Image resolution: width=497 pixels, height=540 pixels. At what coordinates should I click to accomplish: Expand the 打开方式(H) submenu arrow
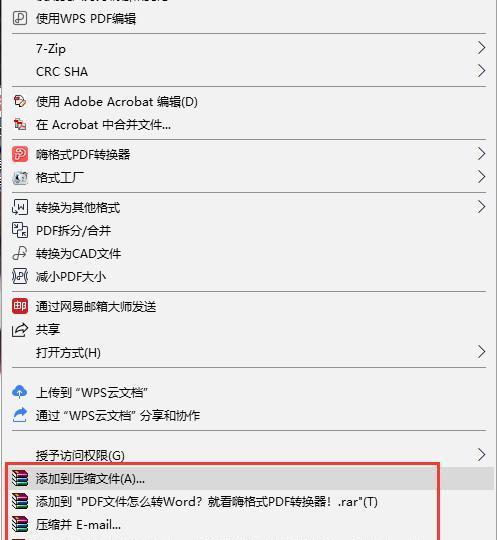pyautogui.click(x=481, y=352)
